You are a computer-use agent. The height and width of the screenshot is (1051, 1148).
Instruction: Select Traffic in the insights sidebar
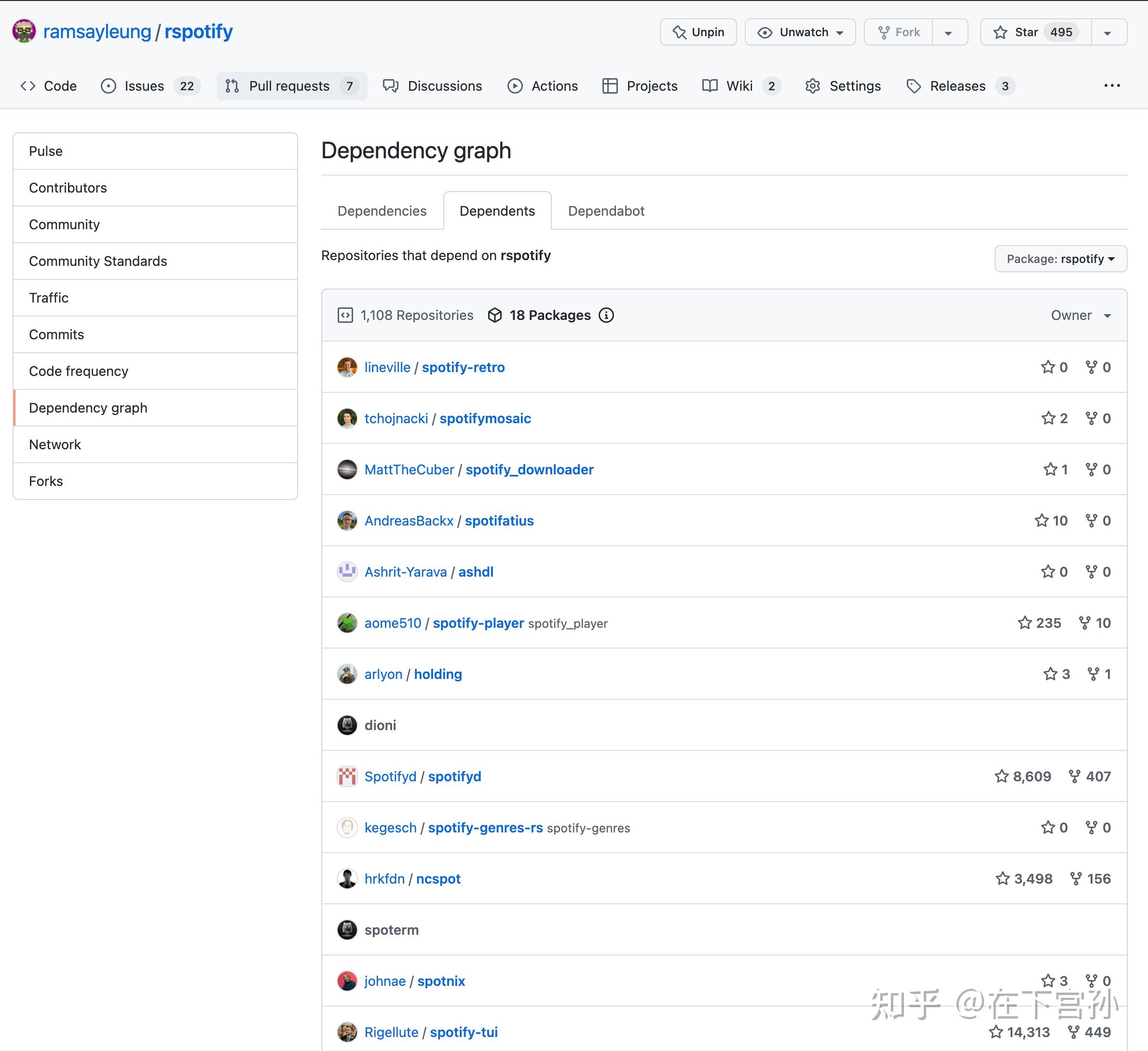(x=155, y=298)
